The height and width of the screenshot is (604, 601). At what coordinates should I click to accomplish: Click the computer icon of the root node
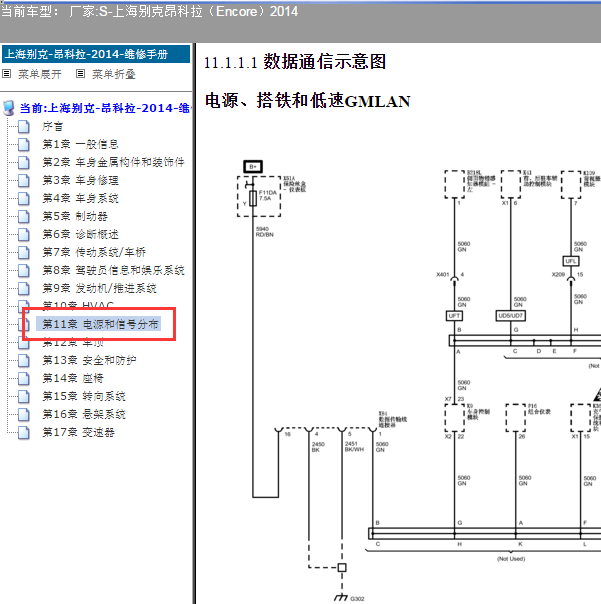pyautogui.click(x=9, y=108)
